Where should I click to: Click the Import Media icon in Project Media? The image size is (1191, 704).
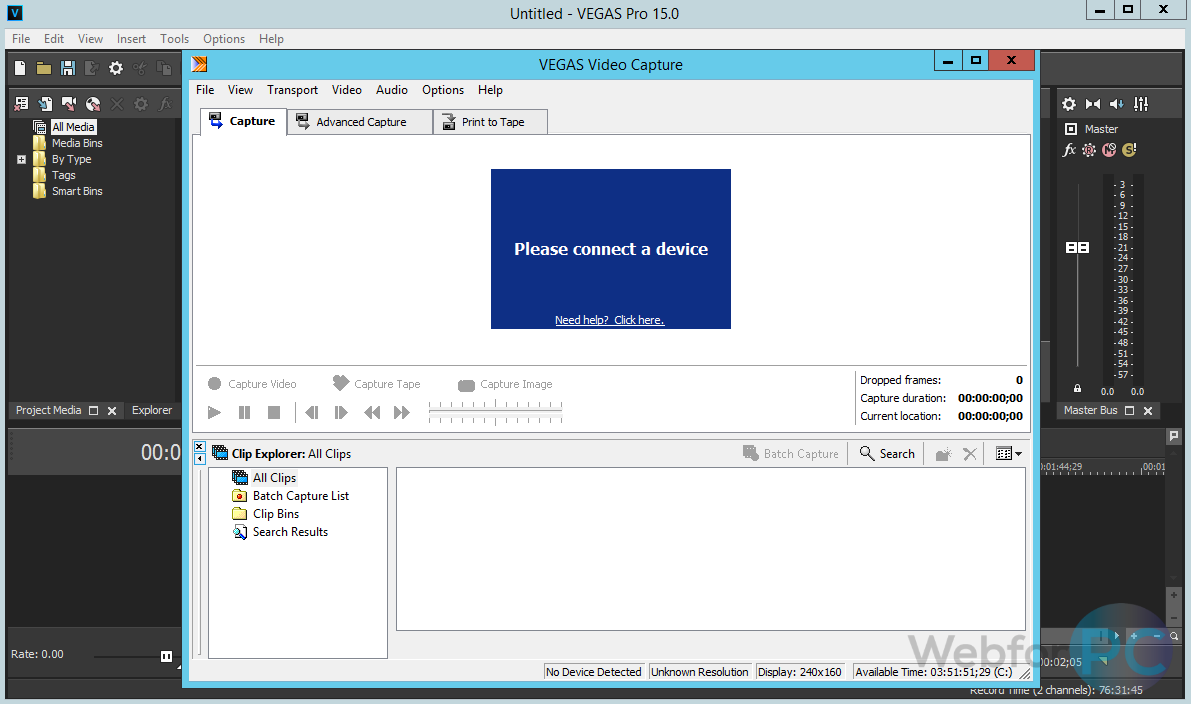(x=45, y=103)
